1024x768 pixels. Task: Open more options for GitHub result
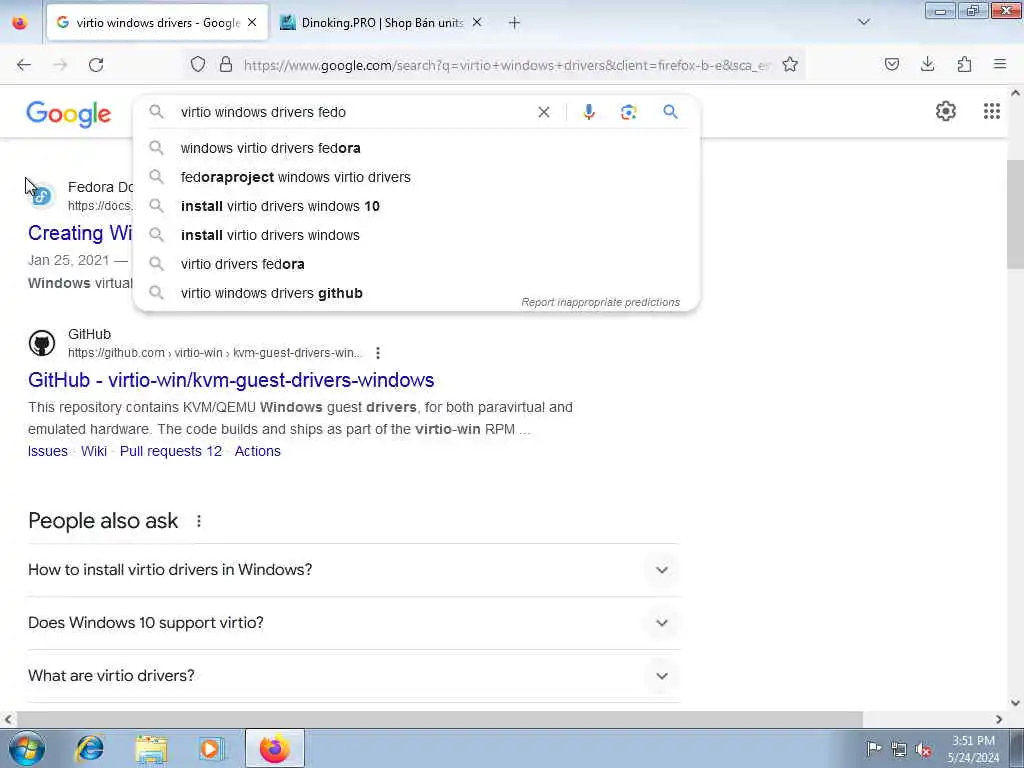(x=377, y=353)
